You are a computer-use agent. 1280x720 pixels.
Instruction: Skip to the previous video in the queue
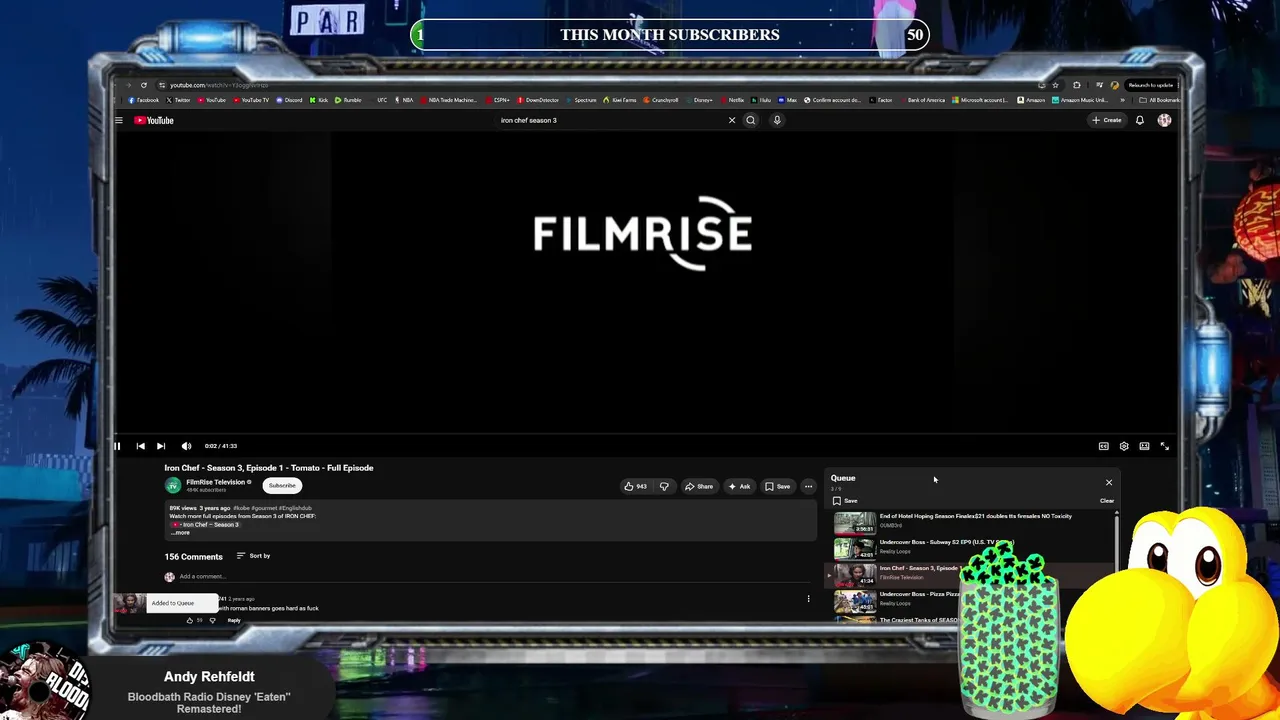coord(140,446)
